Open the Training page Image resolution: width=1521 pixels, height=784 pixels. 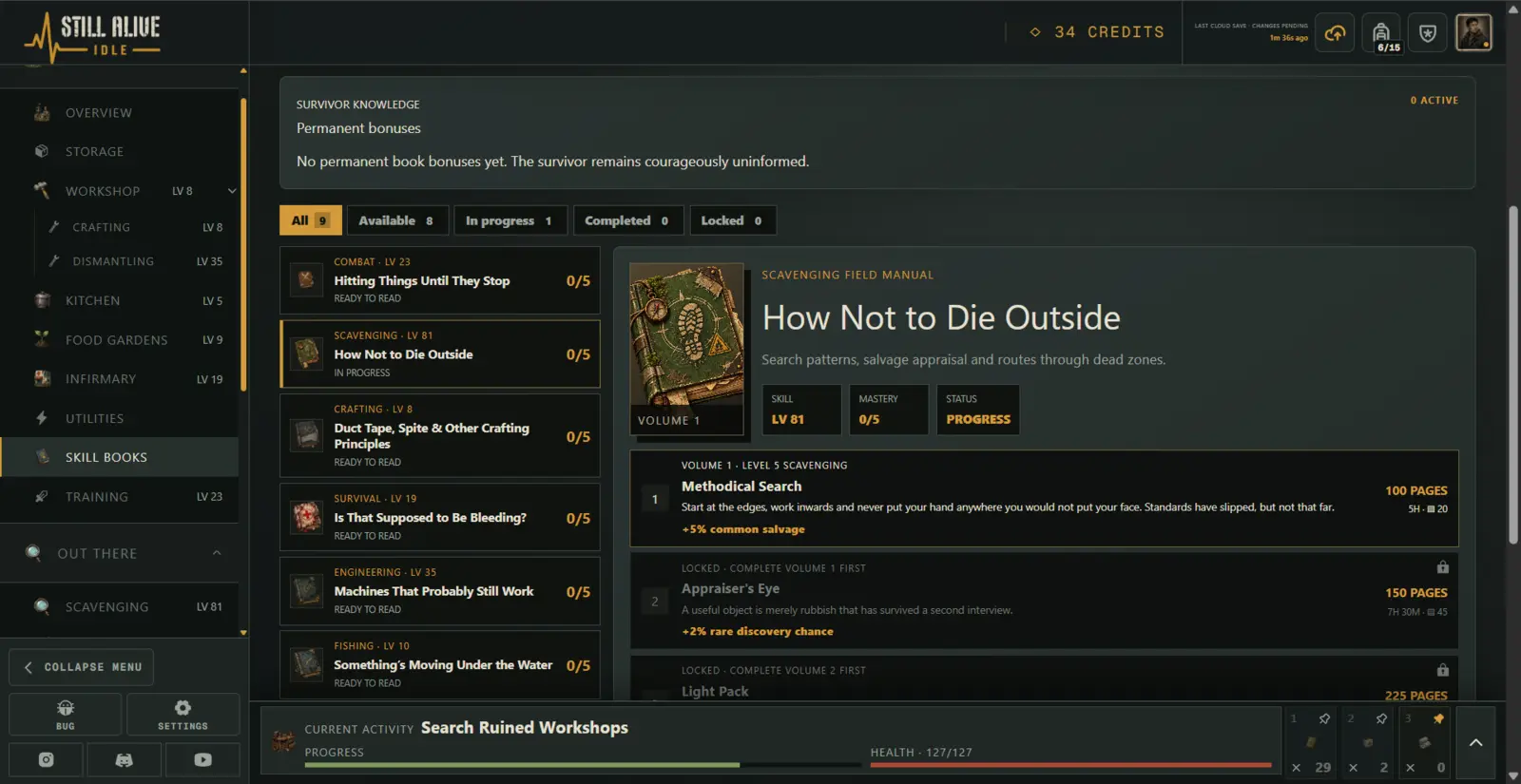point(120,497)
